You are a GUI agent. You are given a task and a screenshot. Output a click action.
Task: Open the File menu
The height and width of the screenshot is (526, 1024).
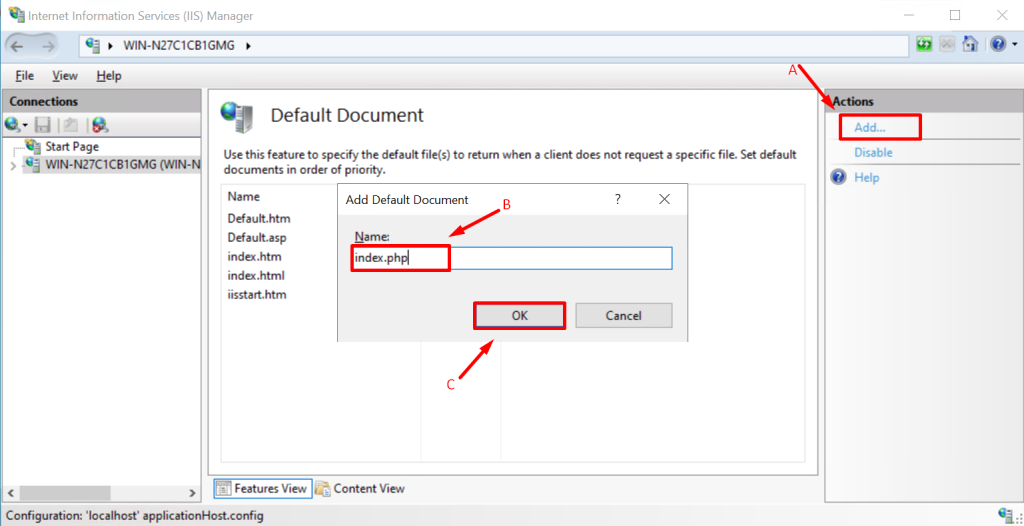click(x=24, y=76)
